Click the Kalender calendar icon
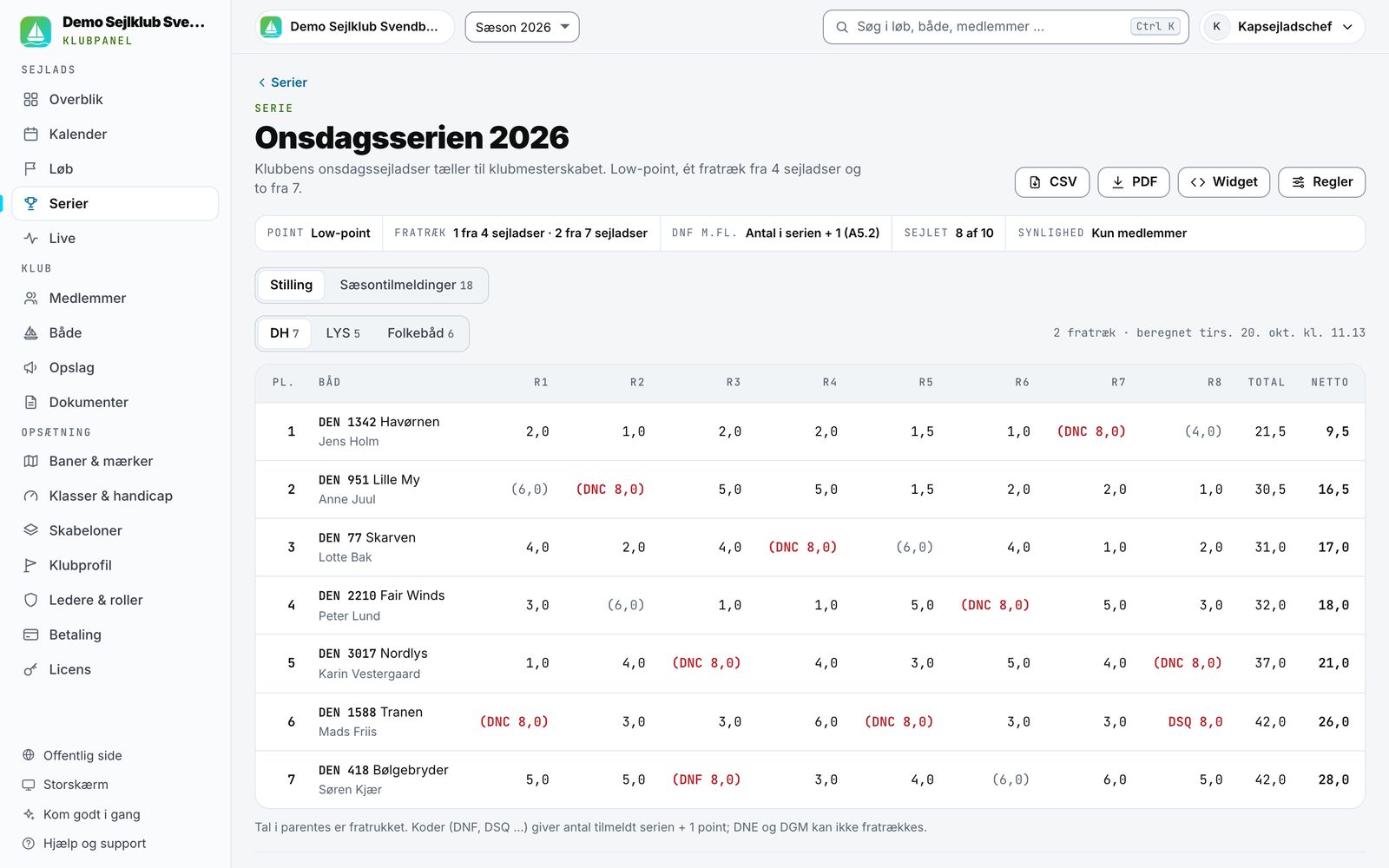 tap(31, 135)
